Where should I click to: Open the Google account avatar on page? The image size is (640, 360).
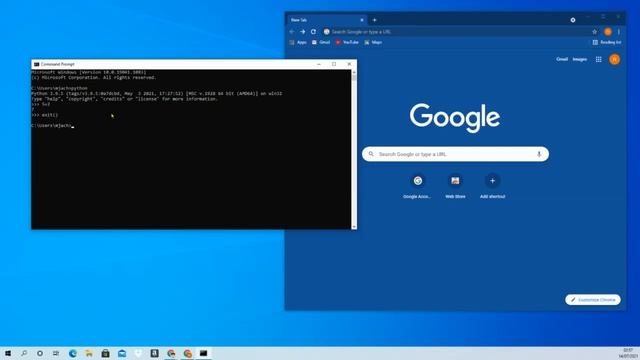[x=614, y=60]
